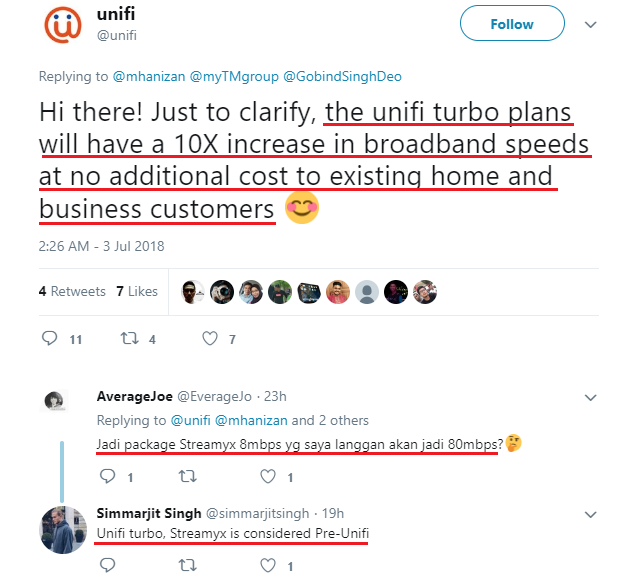Reply to AverageJoe's Streamyx comment
638x580 pixels.
click(107, 476)
